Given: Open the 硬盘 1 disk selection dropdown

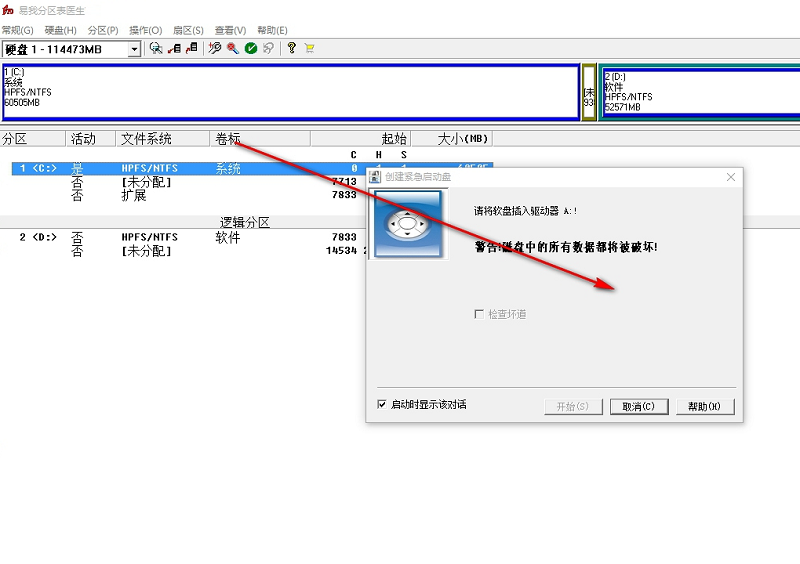Looking at the screenshot, I should pos(134,50).
